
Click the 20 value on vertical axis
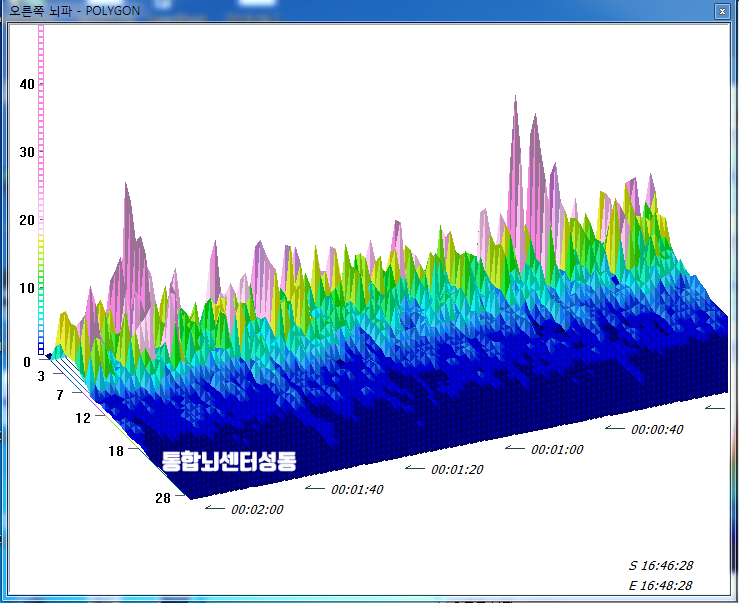tap(27, 220)
